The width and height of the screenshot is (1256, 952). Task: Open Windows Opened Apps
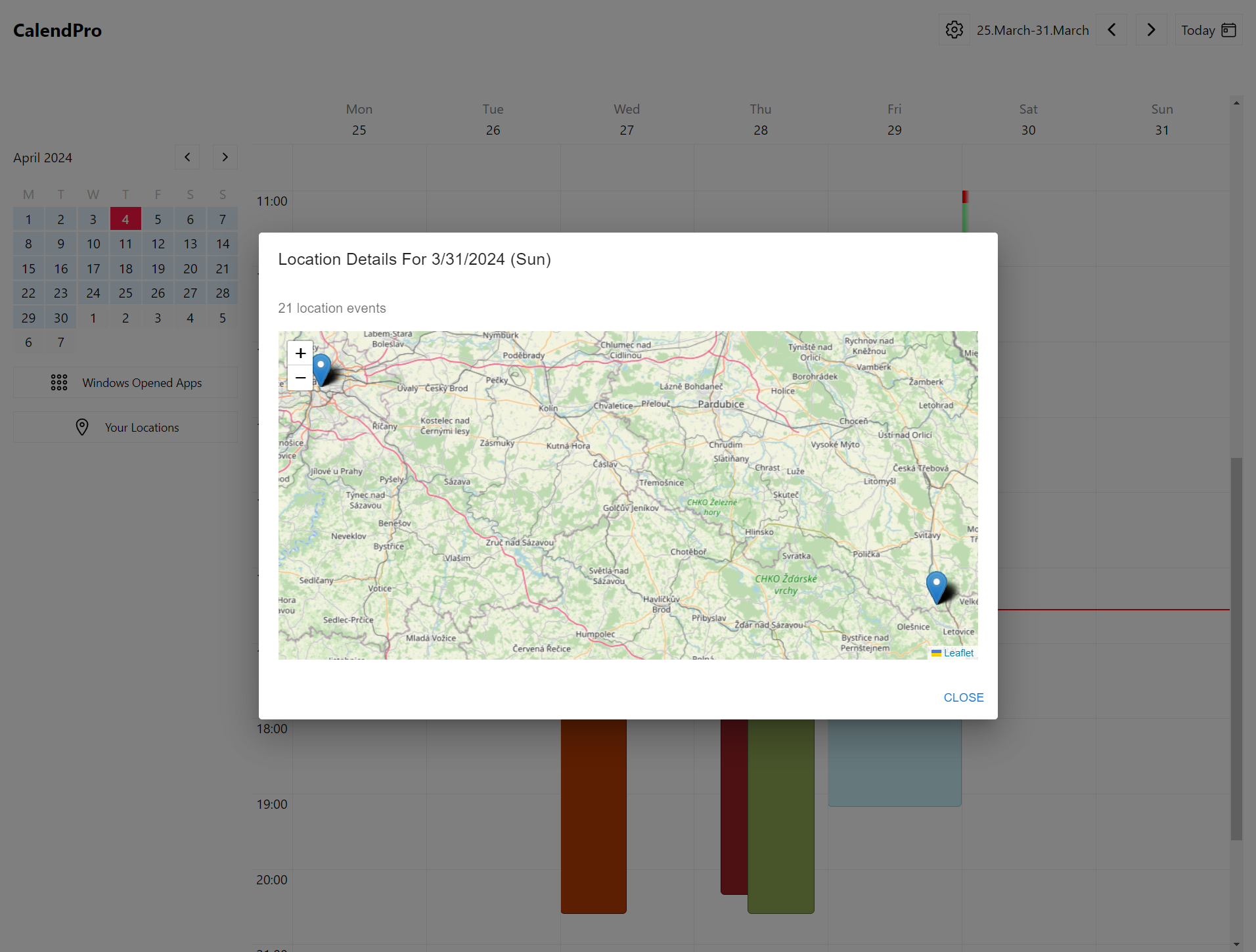pyautogui.click(x=125, y=382)
